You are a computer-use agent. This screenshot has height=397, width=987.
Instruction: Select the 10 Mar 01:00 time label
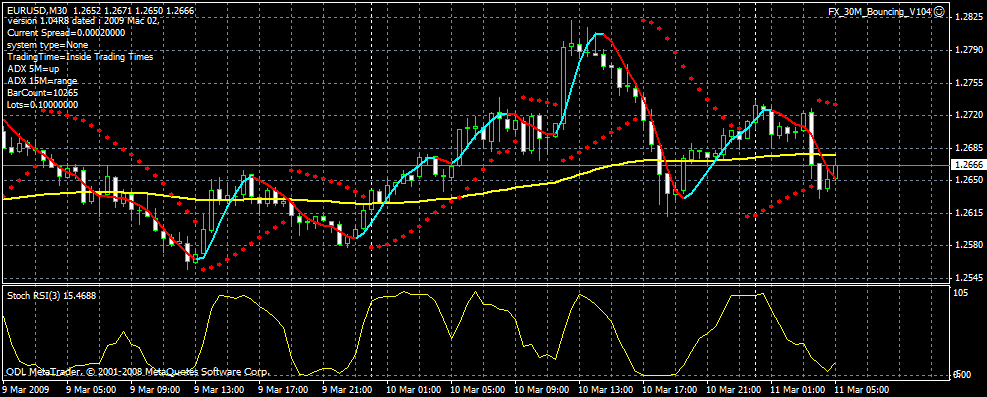tap(411, 390)
